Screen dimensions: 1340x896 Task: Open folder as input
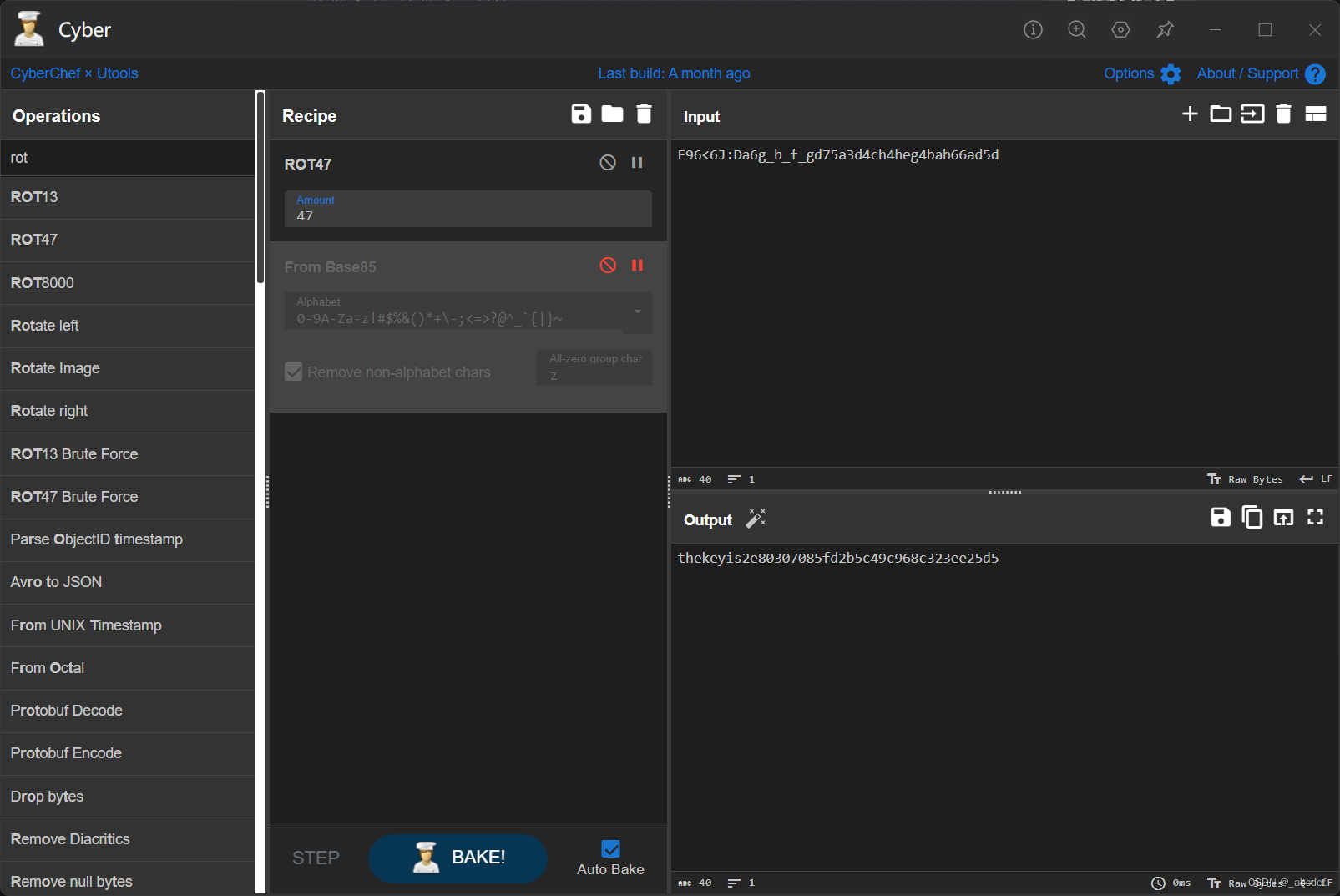coord(1221,114)
